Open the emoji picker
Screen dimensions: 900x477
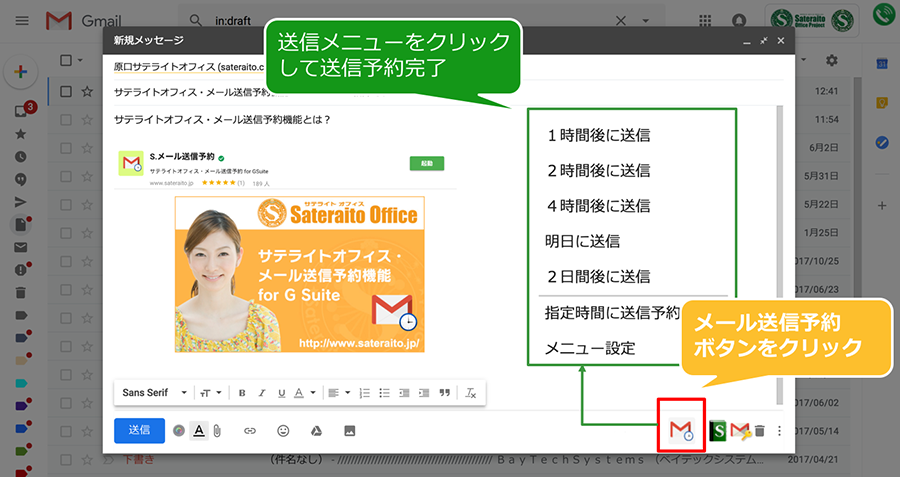coord(283,430)
